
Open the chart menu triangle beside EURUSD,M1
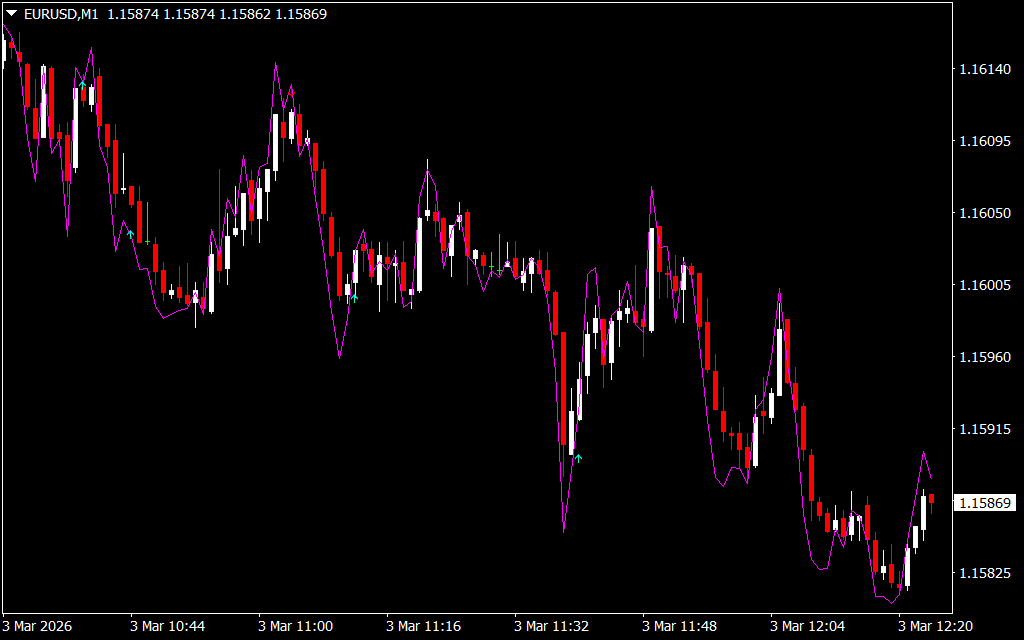point(11,15)
